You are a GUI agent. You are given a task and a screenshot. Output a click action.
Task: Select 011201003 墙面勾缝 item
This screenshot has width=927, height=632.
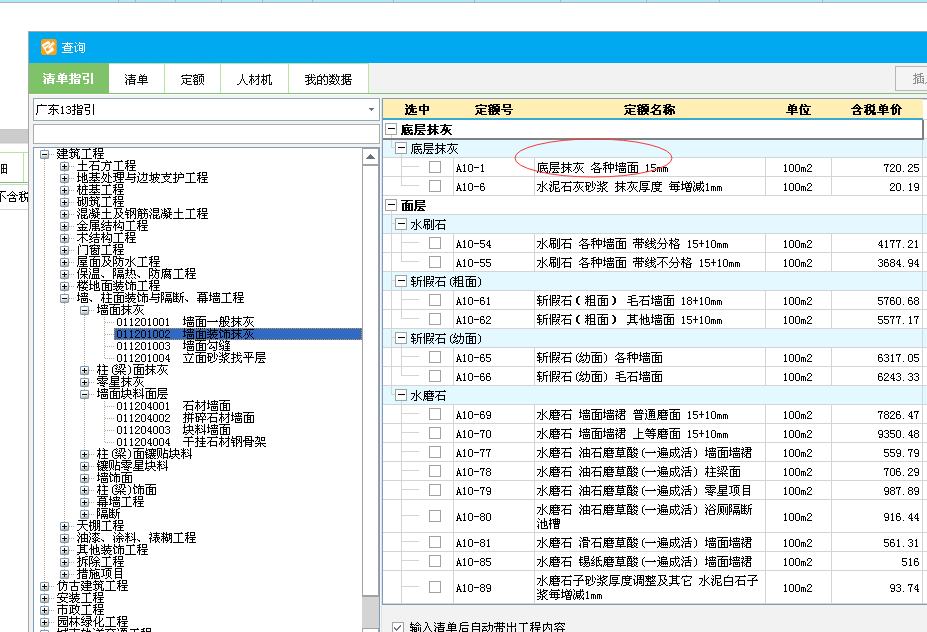pos(173,346)
